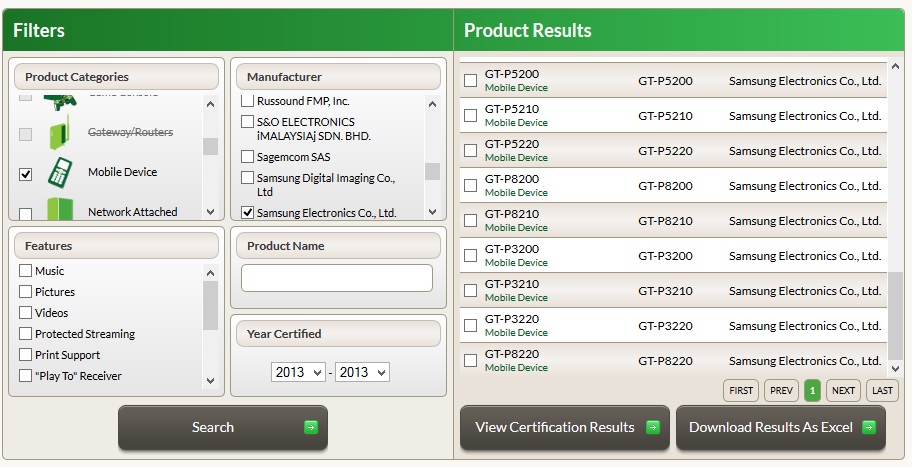Click the green arrow icon on Search
Image resolution: width=912 pixels, height=467 pixels.
click(x=311, y=427)
